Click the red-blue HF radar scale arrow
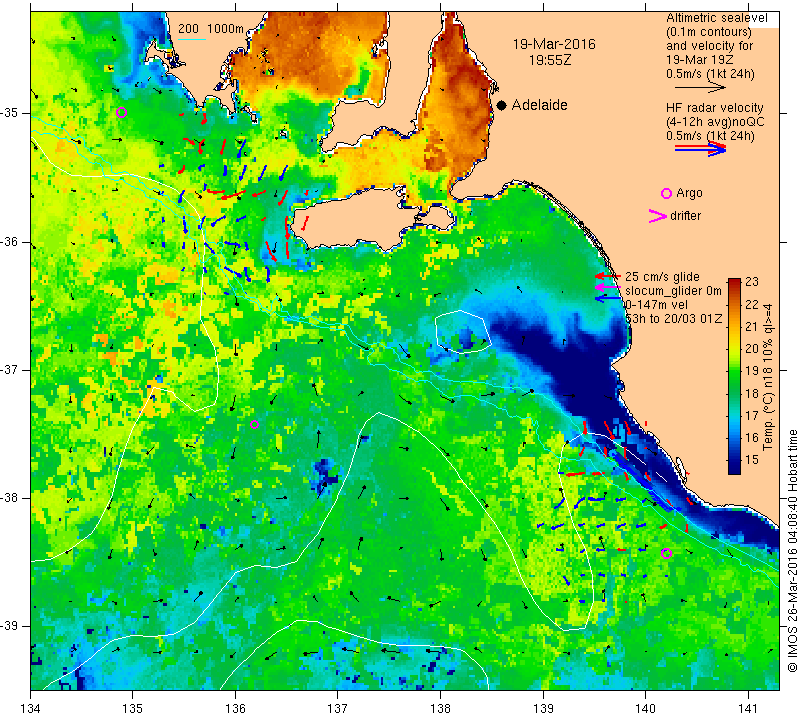This screenshot has height=720, width=800. pyautogui.click(x=700, y=148)
